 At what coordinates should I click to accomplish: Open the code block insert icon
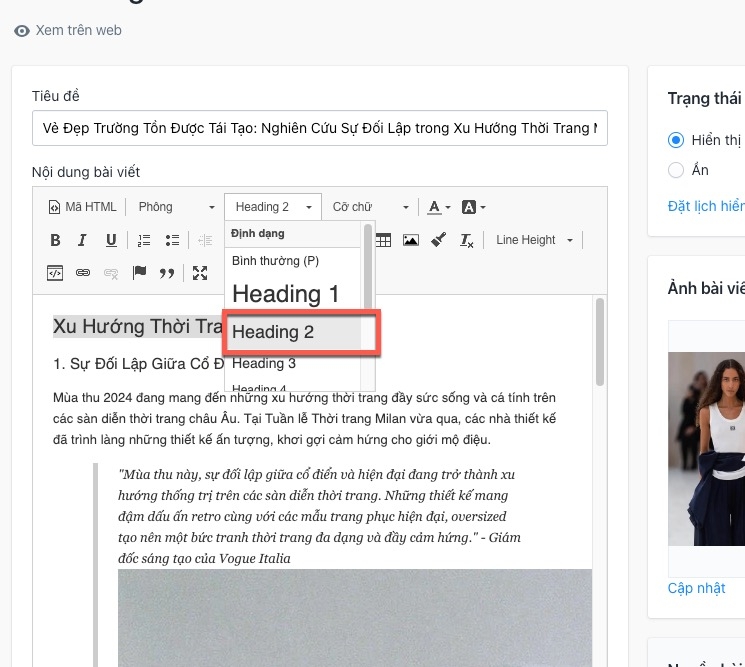55,273
